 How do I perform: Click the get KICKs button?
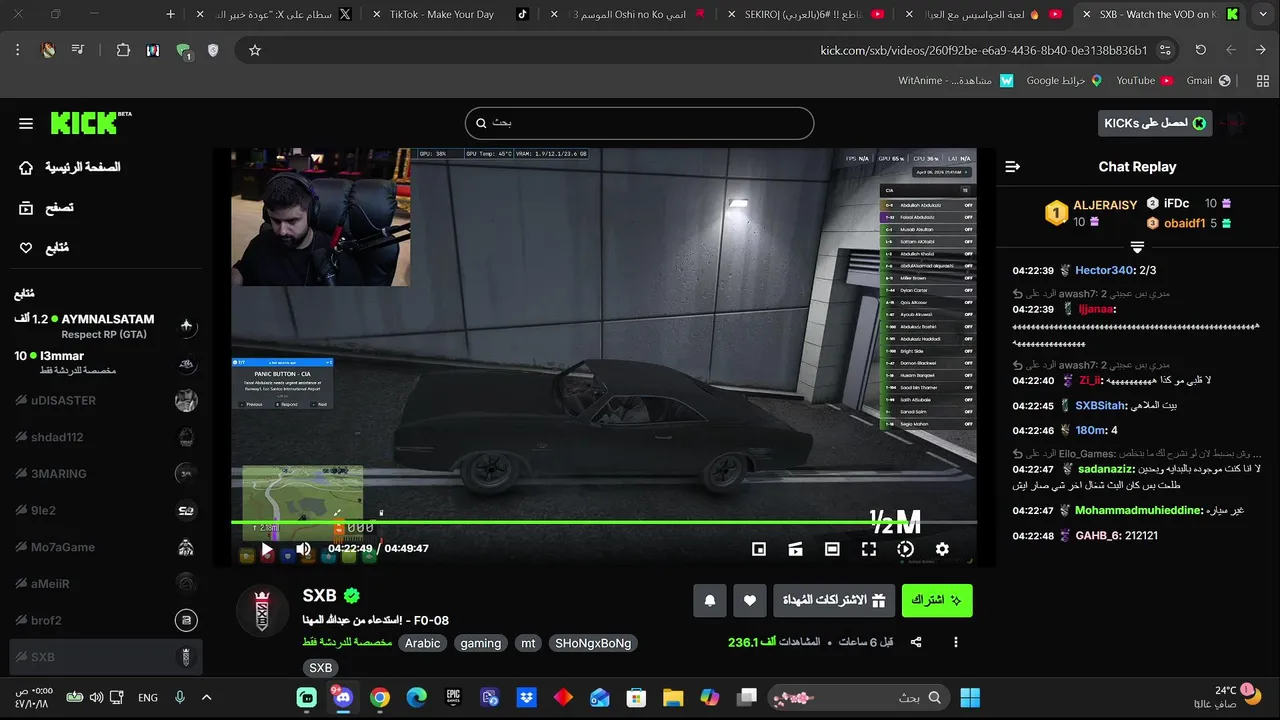(1155, 123)
